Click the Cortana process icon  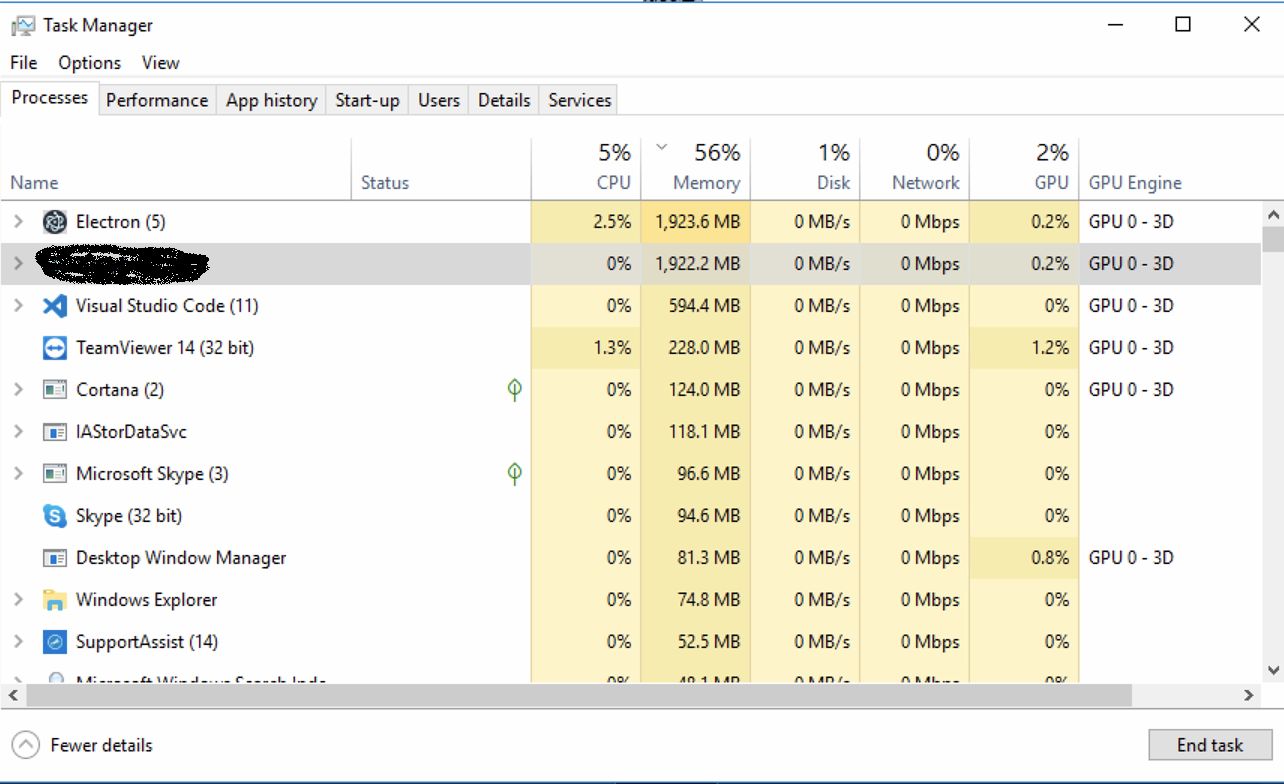(x=54, y=390)
